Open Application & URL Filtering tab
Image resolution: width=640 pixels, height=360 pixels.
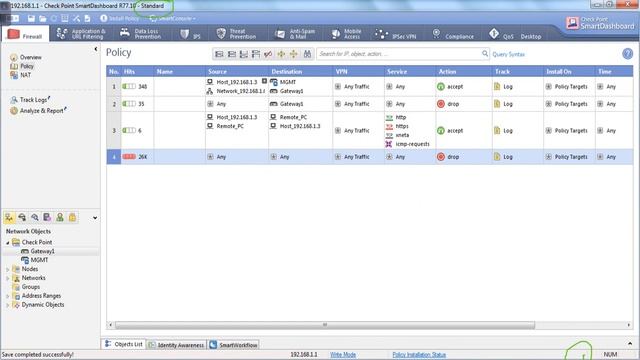81,34
